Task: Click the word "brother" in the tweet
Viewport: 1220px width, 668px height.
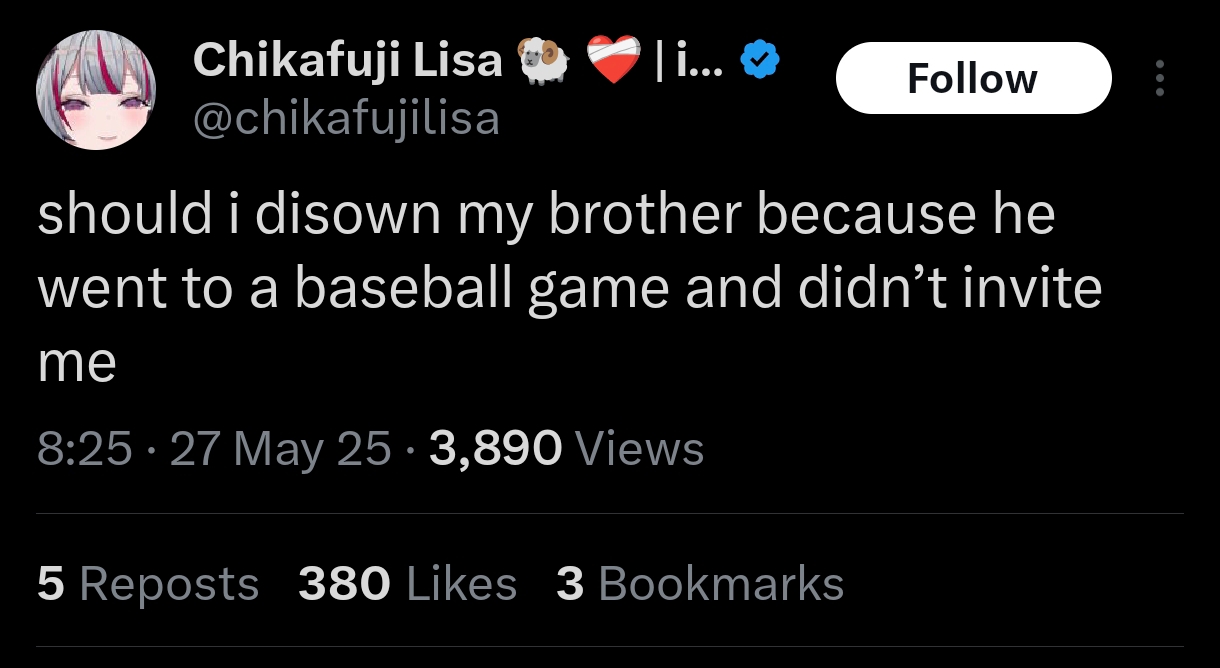Action: tap(646, 215)
